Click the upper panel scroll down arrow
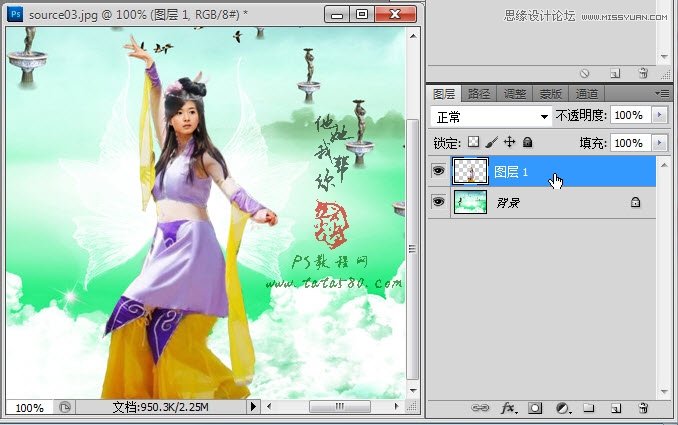Image resolution: width=678 pixels, height=425 pixels. click(x=664, y=57)
